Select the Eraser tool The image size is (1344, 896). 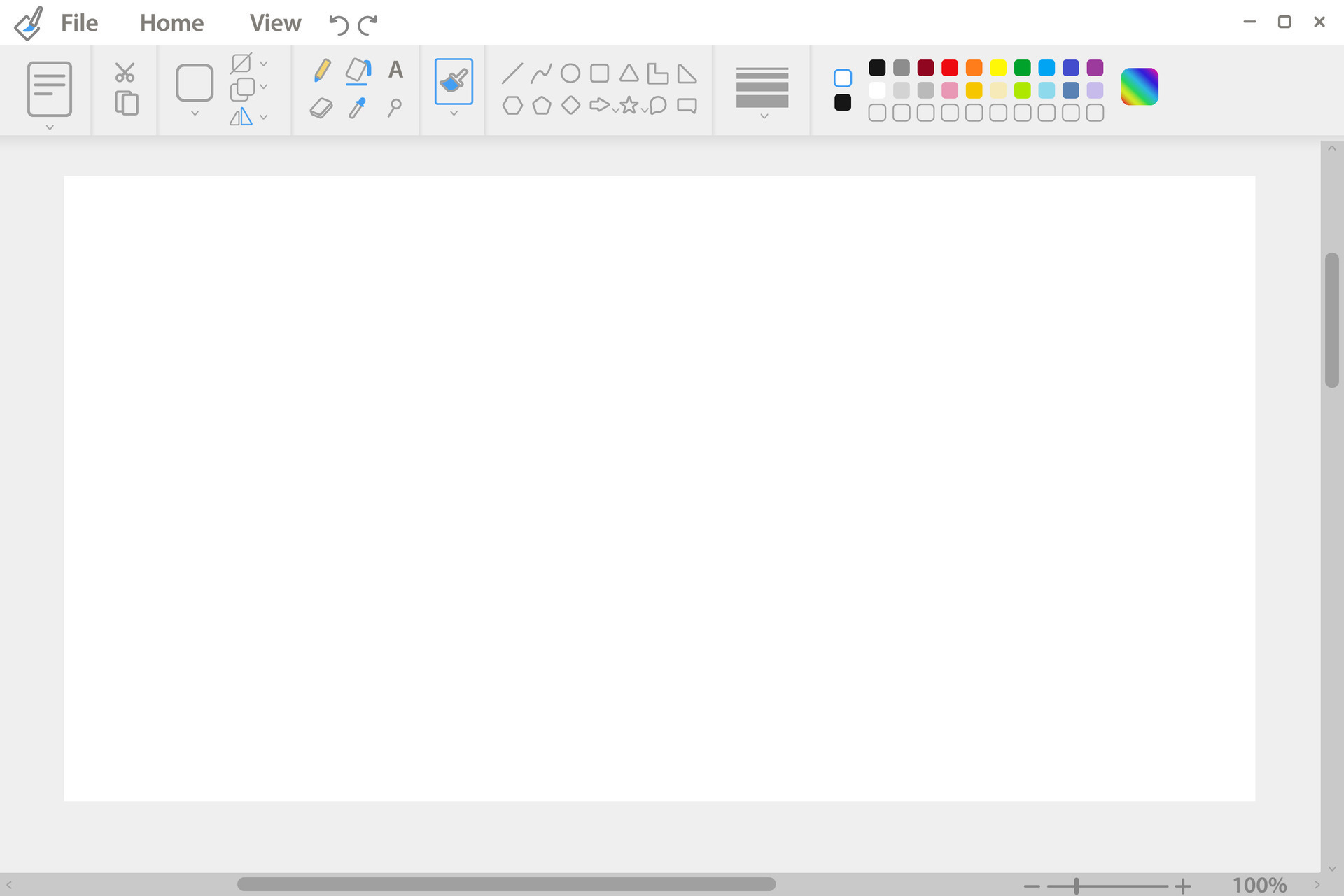click(x=321, y=106)
